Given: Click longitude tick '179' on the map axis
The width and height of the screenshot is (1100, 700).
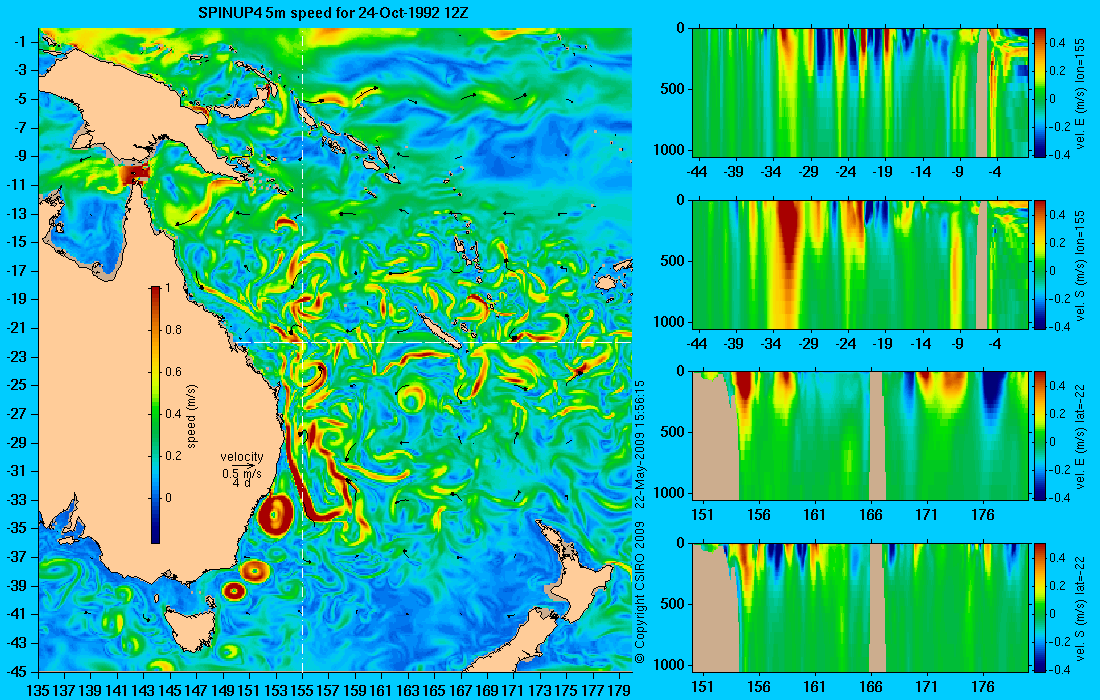Looking at the screenshot, I should coord(619,690).
